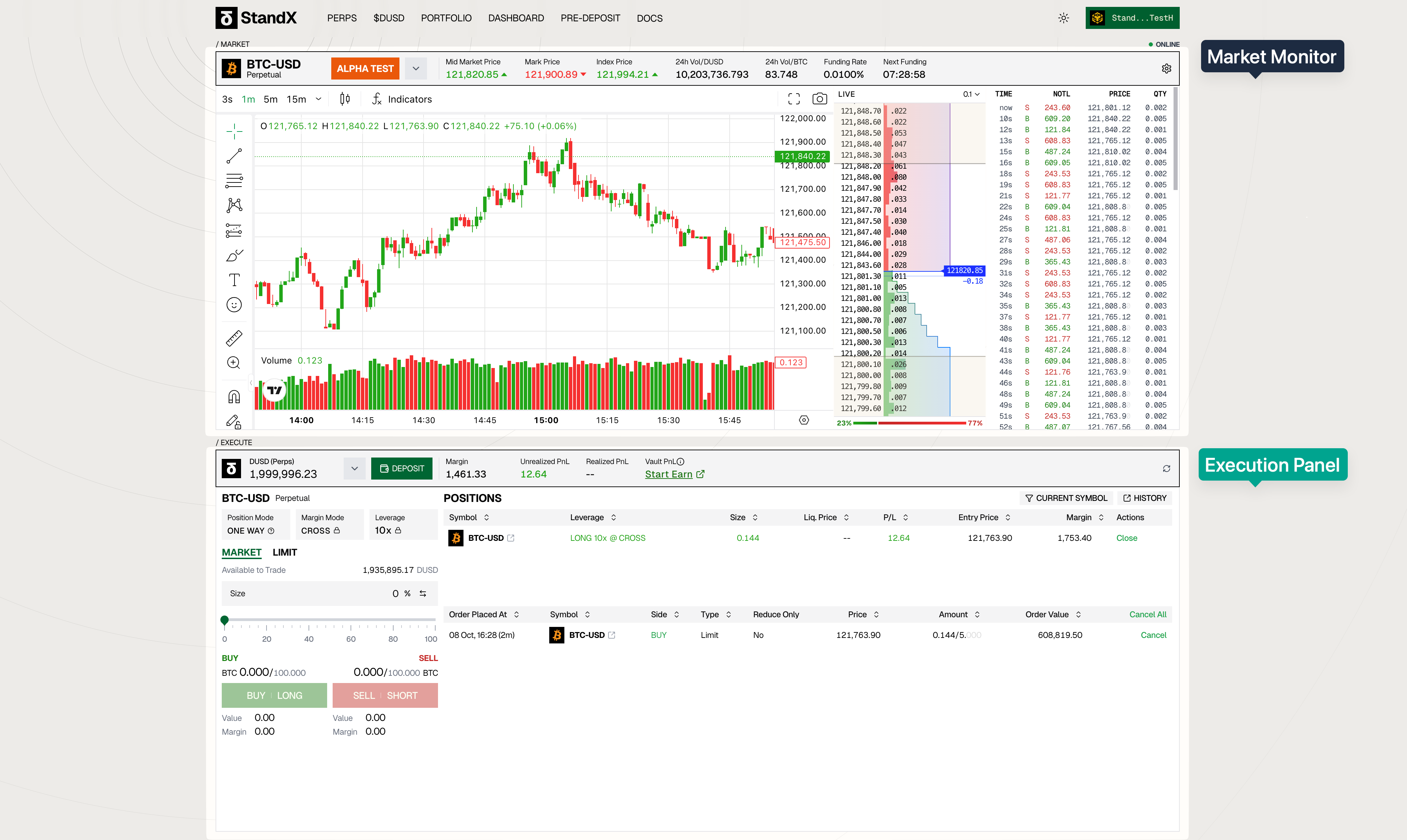Select the trend line drawing tool

(x=234, y=156)
